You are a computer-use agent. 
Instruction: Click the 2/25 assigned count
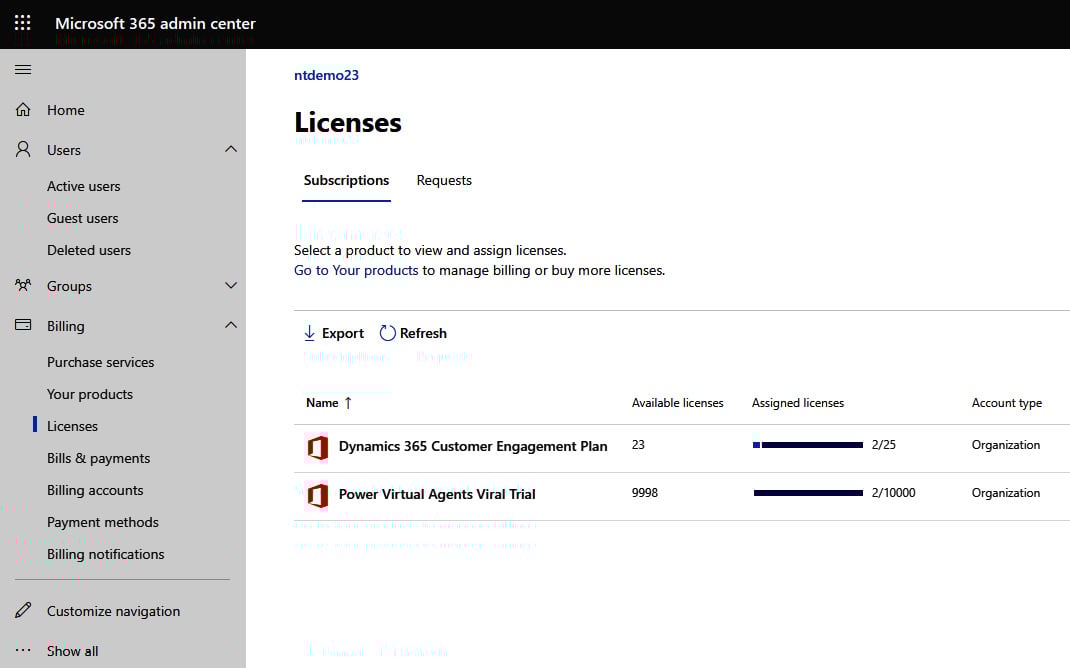[x=884, y=445]
